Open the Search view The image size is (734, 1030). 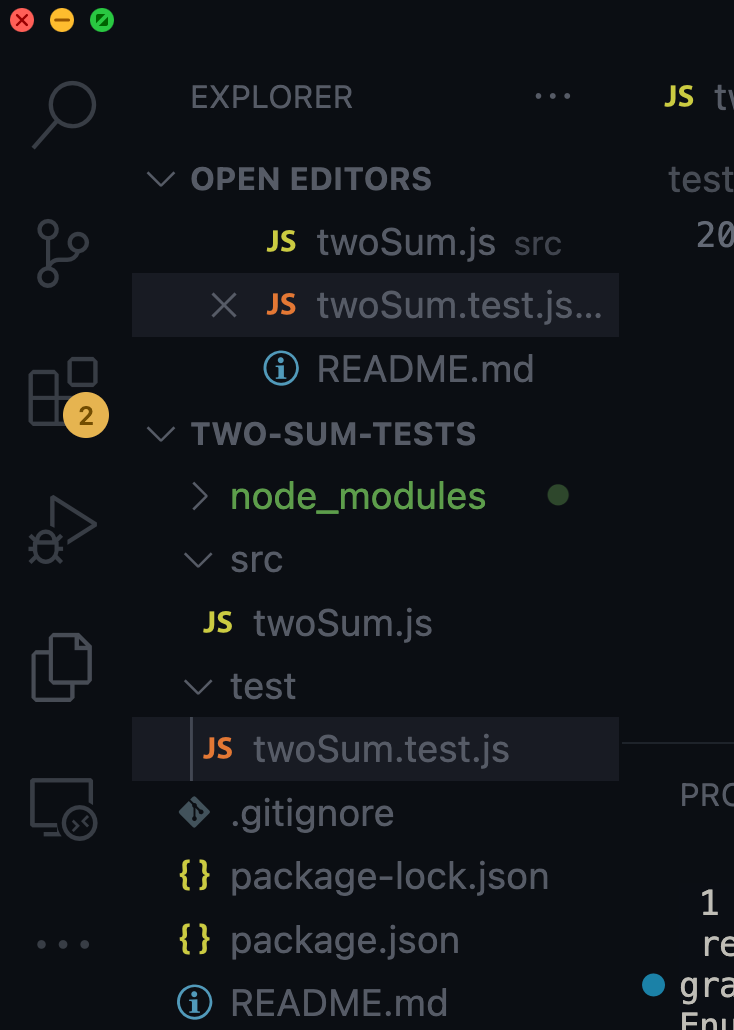pyautogui.click(x=64, y=115)
